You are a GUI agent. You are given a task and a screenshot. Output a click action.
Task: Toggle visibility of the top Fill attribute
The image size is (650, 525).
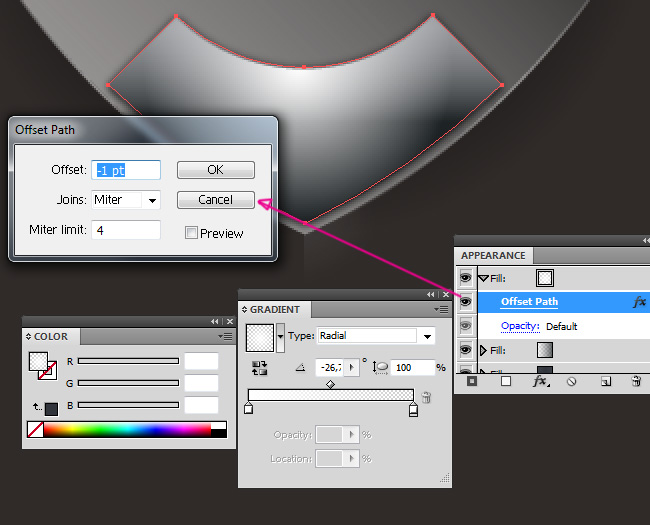465,278
